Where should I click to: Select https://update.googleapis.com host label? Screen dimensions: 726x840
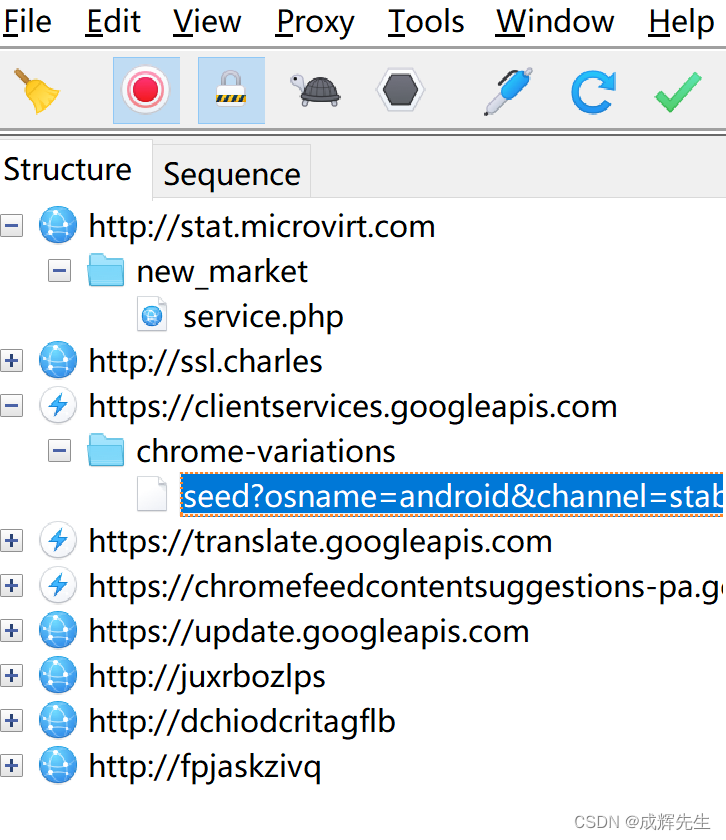(x=309, y=632)
